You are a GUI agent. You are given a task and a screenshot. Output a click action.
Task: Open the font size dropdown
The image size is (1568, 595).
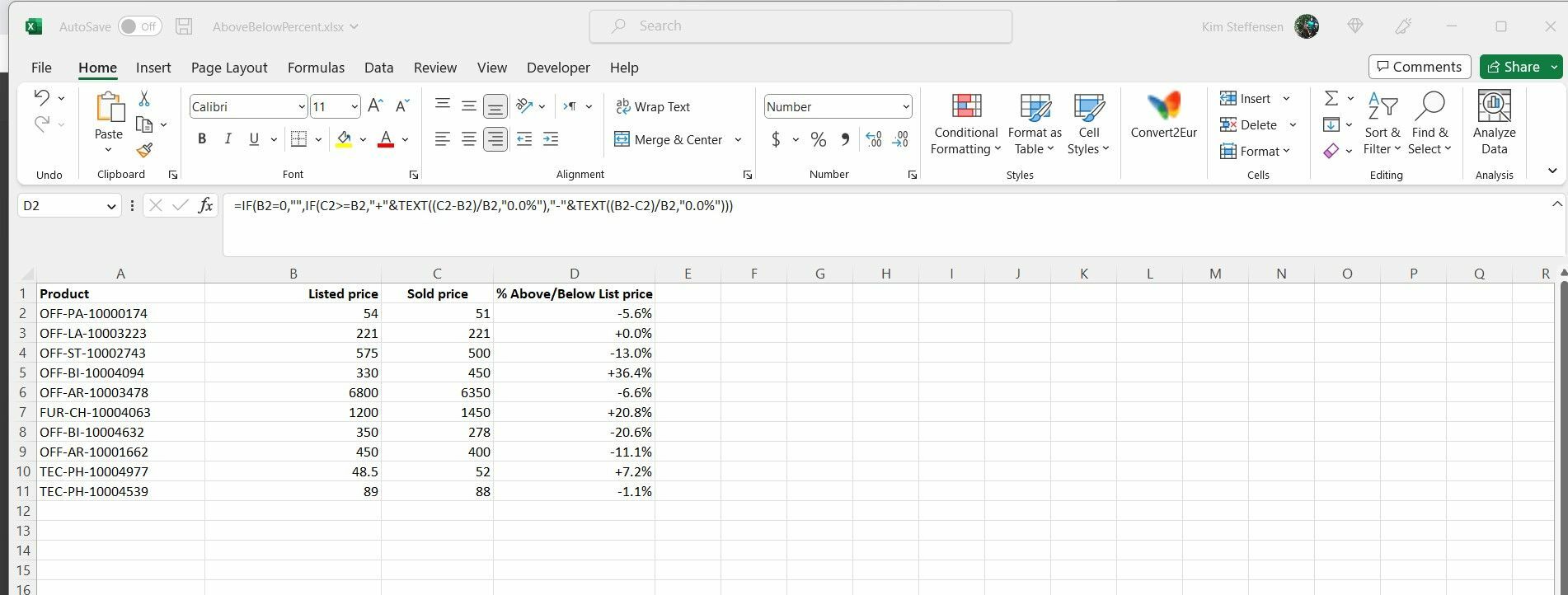click(x=354, y=106)
